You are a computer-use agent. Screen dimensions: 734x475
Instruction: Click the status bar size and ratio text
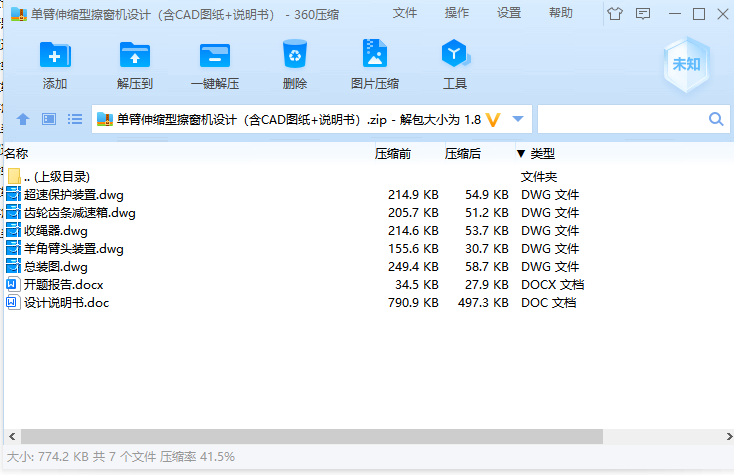click(121, 457)
